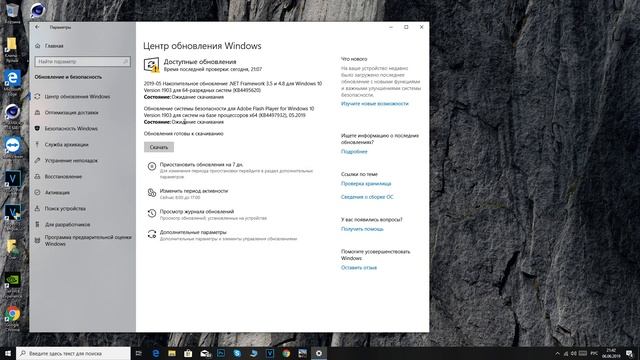
Task: Open the NVIDIA GeForce Experience desktop shortcut
Action: [x=13, y=284]
